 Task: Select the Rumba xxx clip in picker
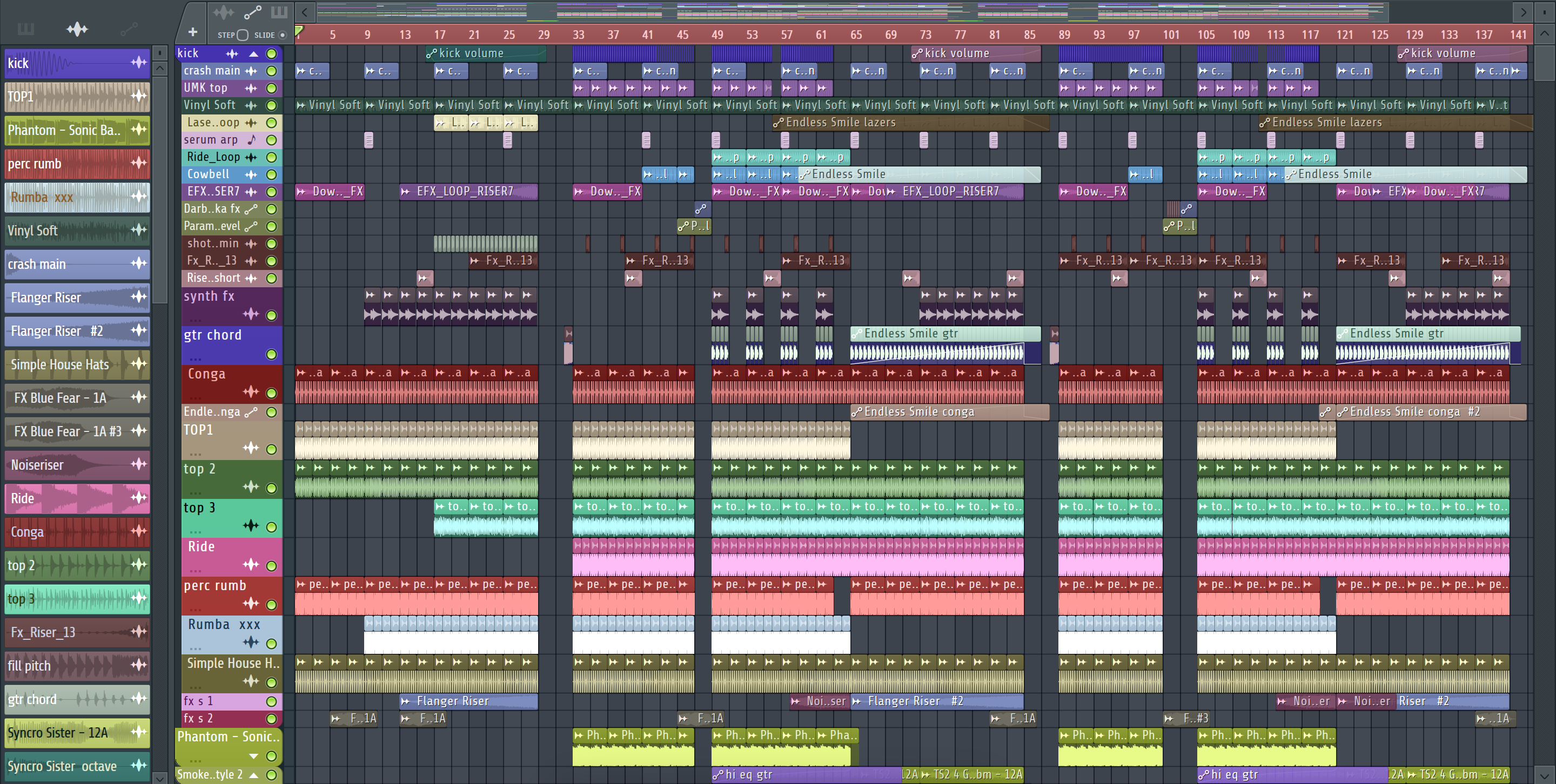click(x=77, y=198)
